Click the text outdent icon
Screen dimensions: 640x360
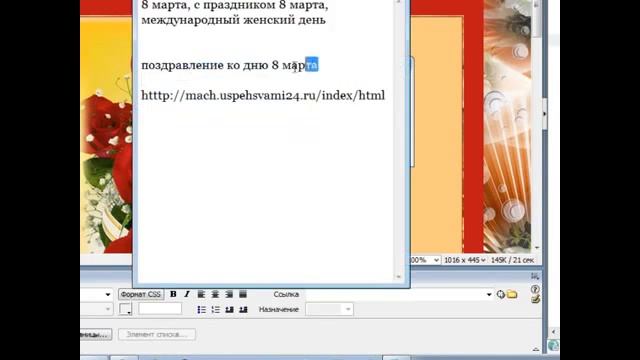(x=229, y=310)
